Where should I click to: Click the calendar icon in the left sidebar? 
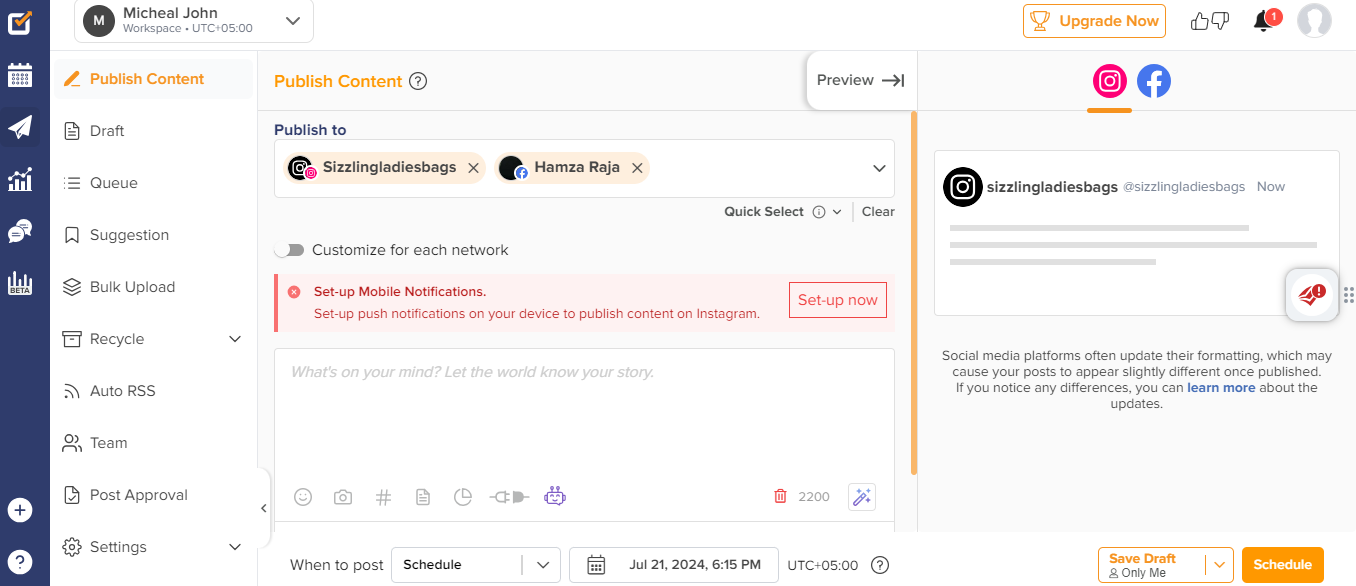tap(22, 75)
